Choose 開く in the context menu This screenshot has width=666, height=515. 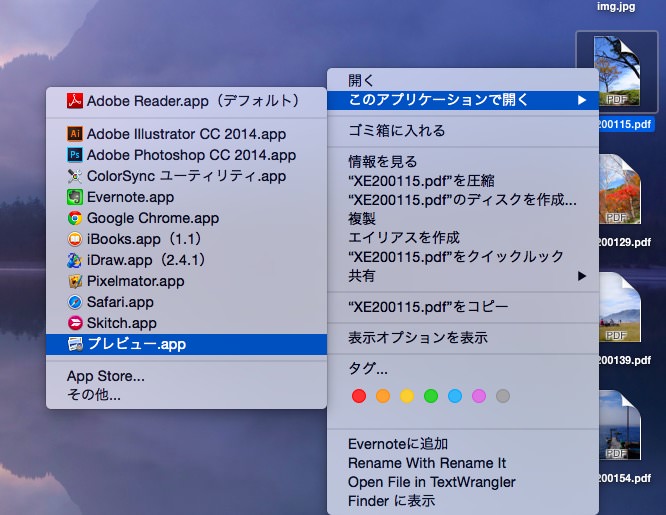[463, 80]
